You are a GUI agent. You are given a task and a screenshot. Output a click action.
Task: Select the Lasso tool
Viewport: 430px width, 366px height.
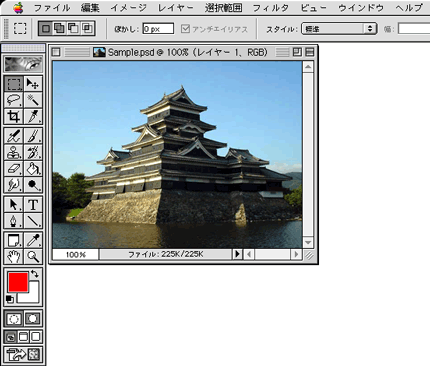tap(14, 100)
